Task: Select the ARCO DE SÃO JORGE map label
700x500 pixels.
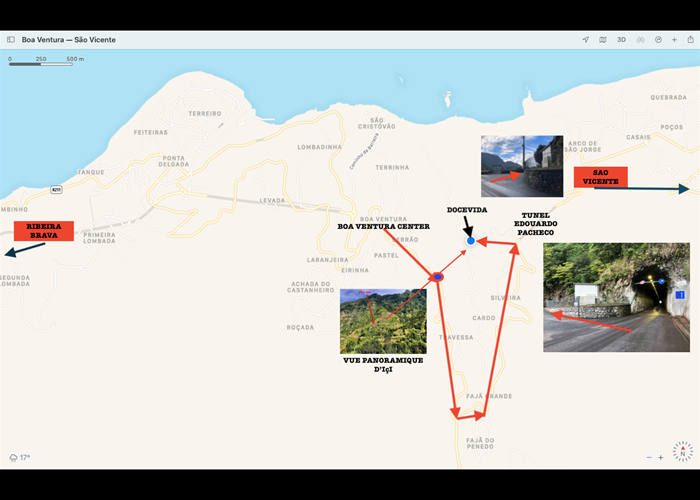Action: click(583, 146)
